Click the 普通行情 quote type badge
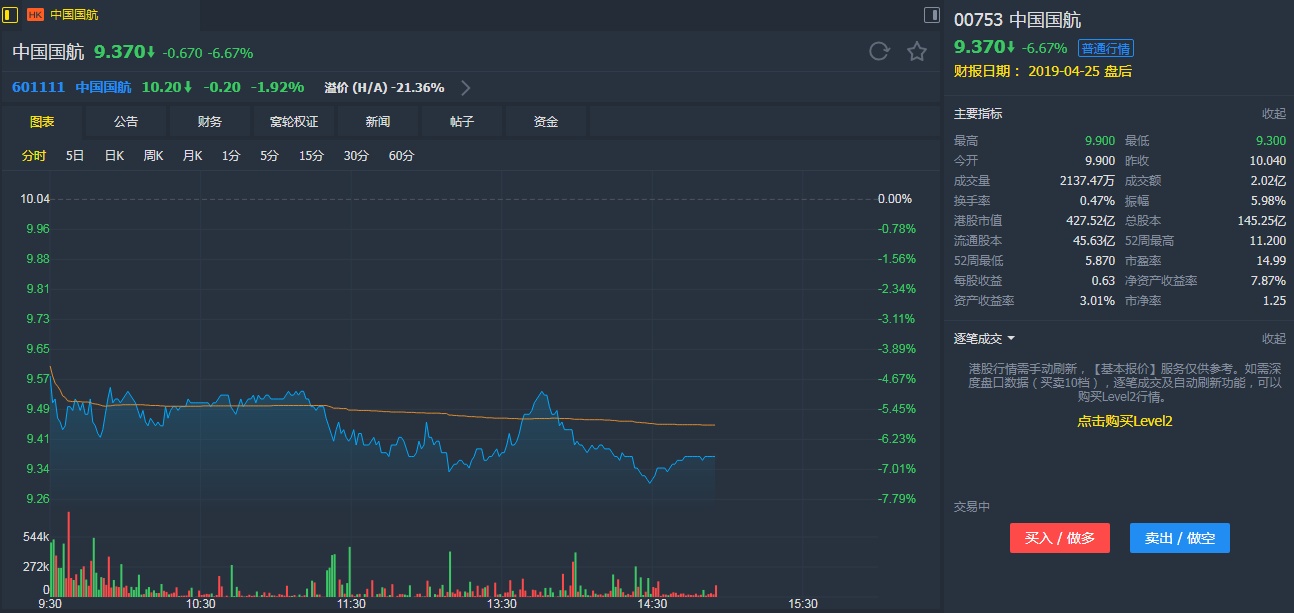 coord(1105,48)
